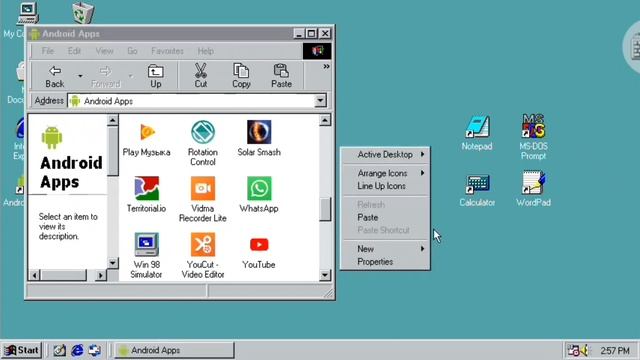Show more toolbar buttons with chevron
640x360 pixels.
pos(326,66)
